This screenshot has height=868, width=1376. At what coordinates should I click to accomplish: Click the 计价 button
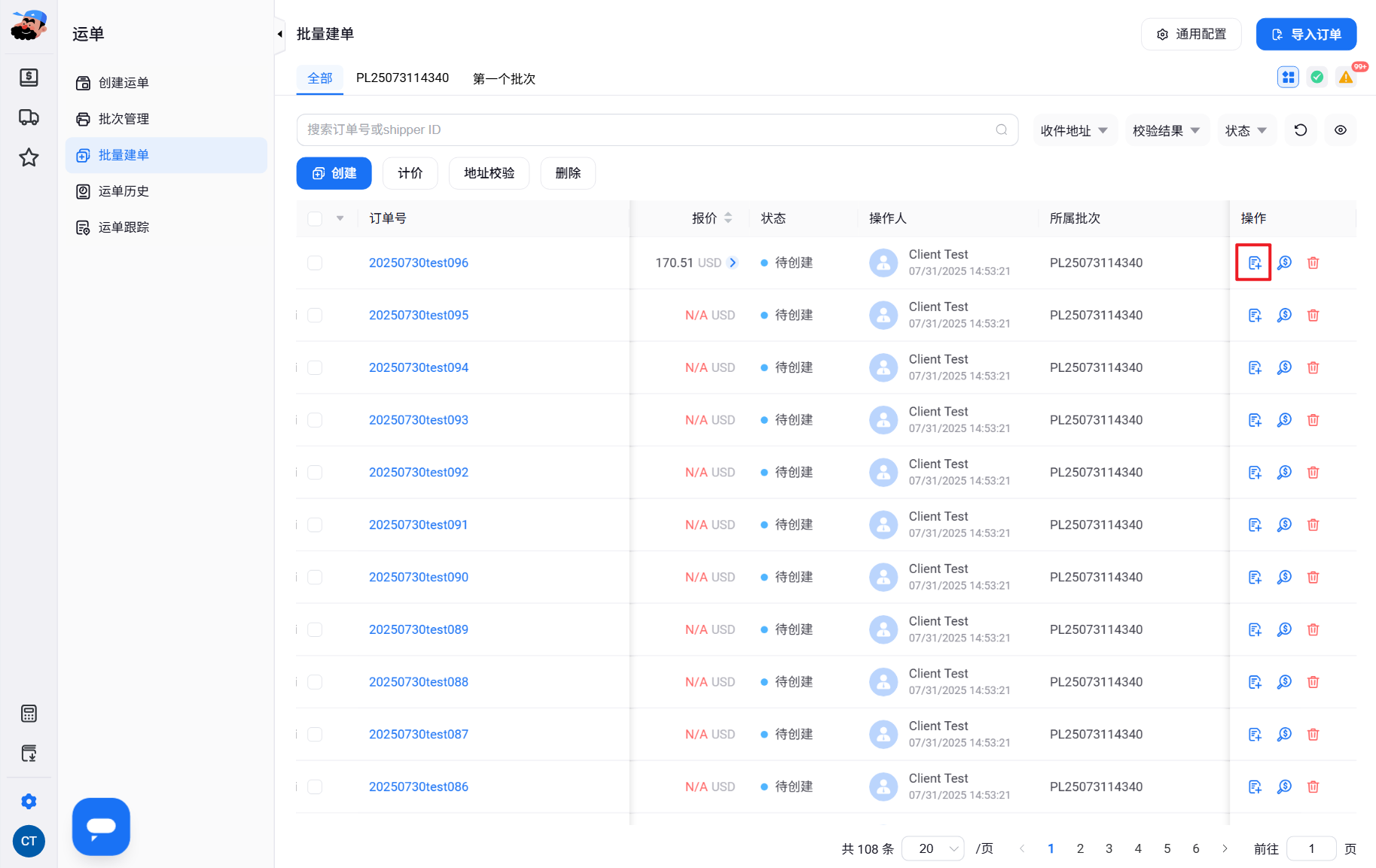[410, 173]
